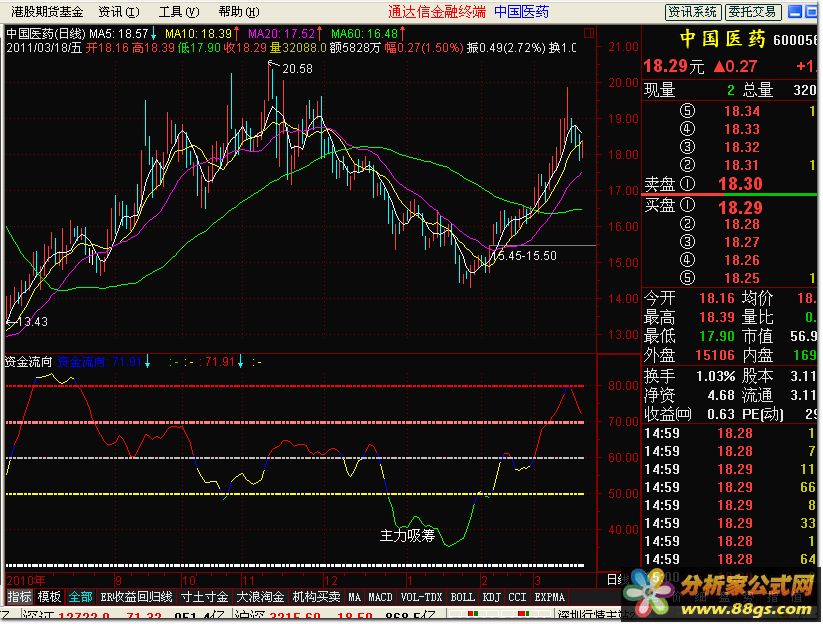Click the 中国医药 stock name in quote panel
The image size is (823, 624).
[x=723, y=38]
